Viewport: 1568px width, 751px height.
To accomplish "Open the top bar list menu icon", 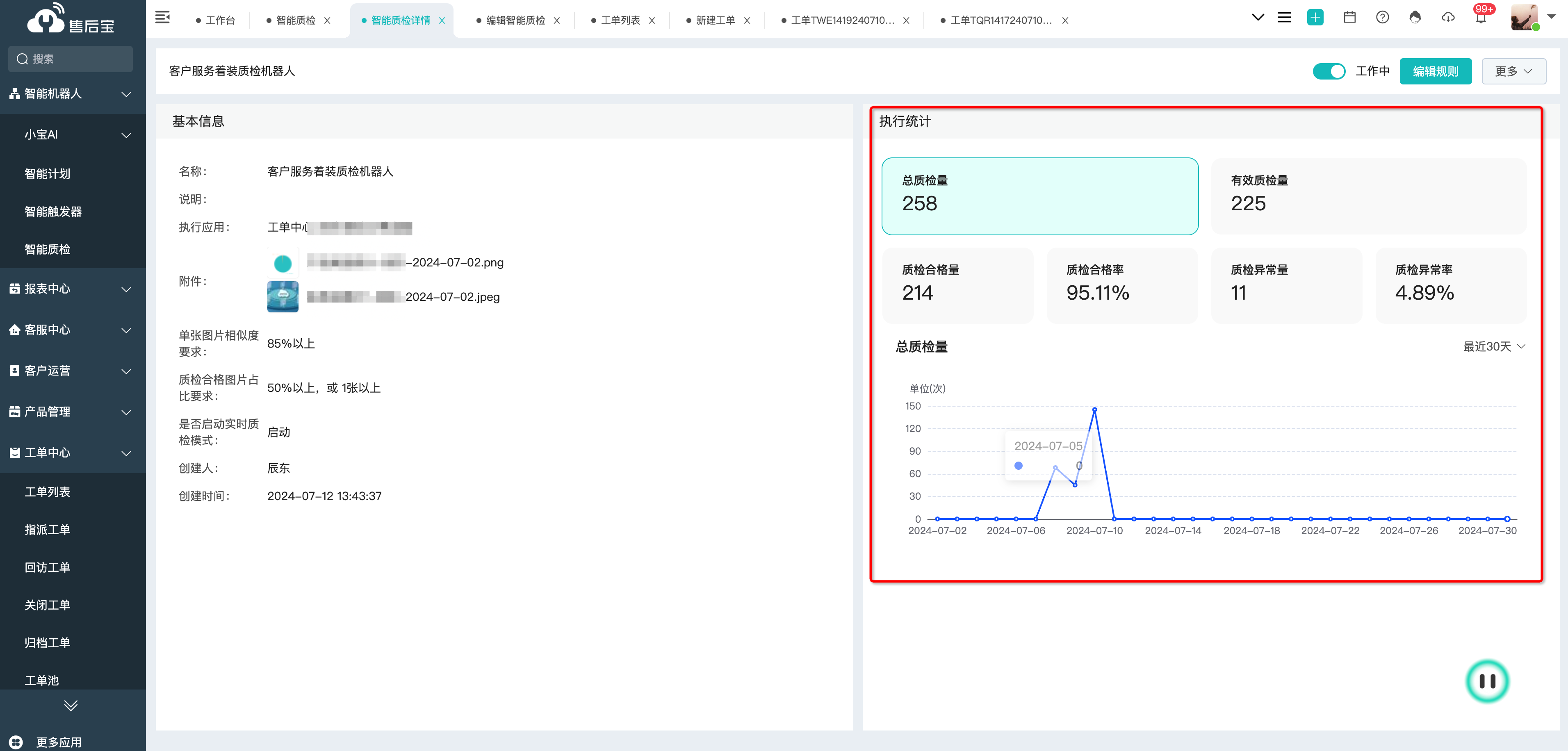I will (1284, 18).
